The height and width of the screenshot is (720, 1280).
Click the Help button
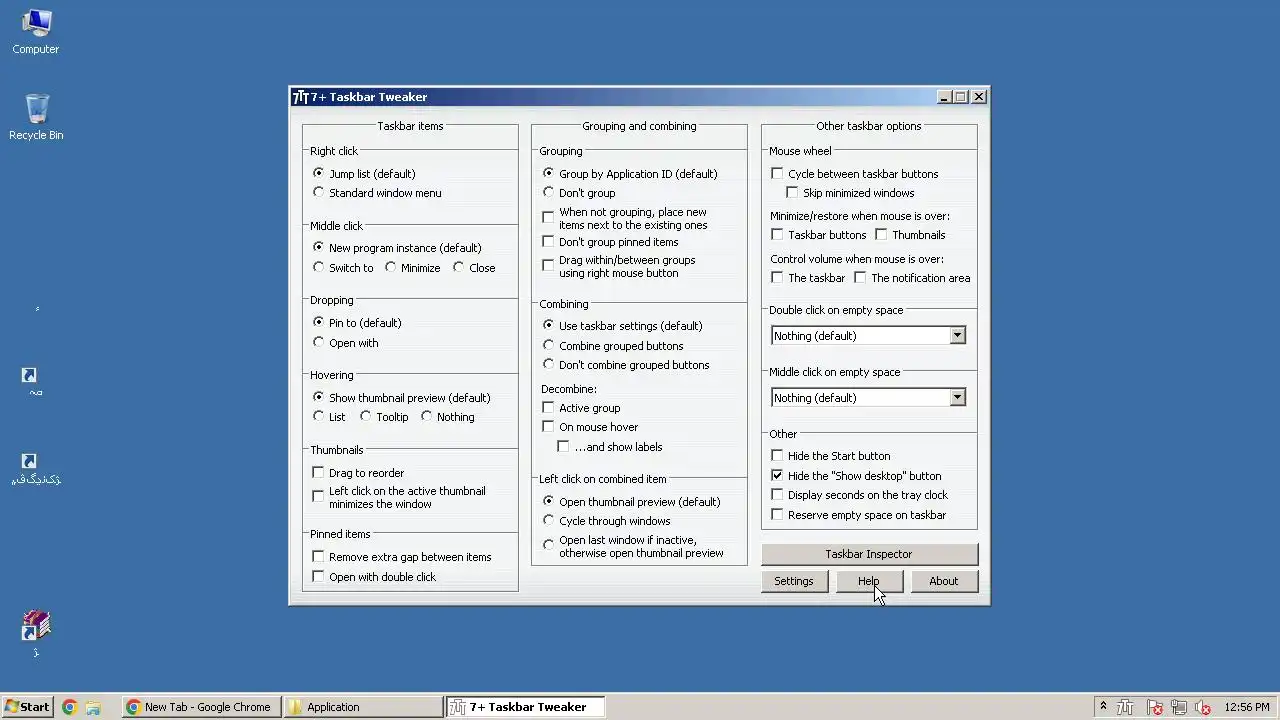[x=869, y=581]
